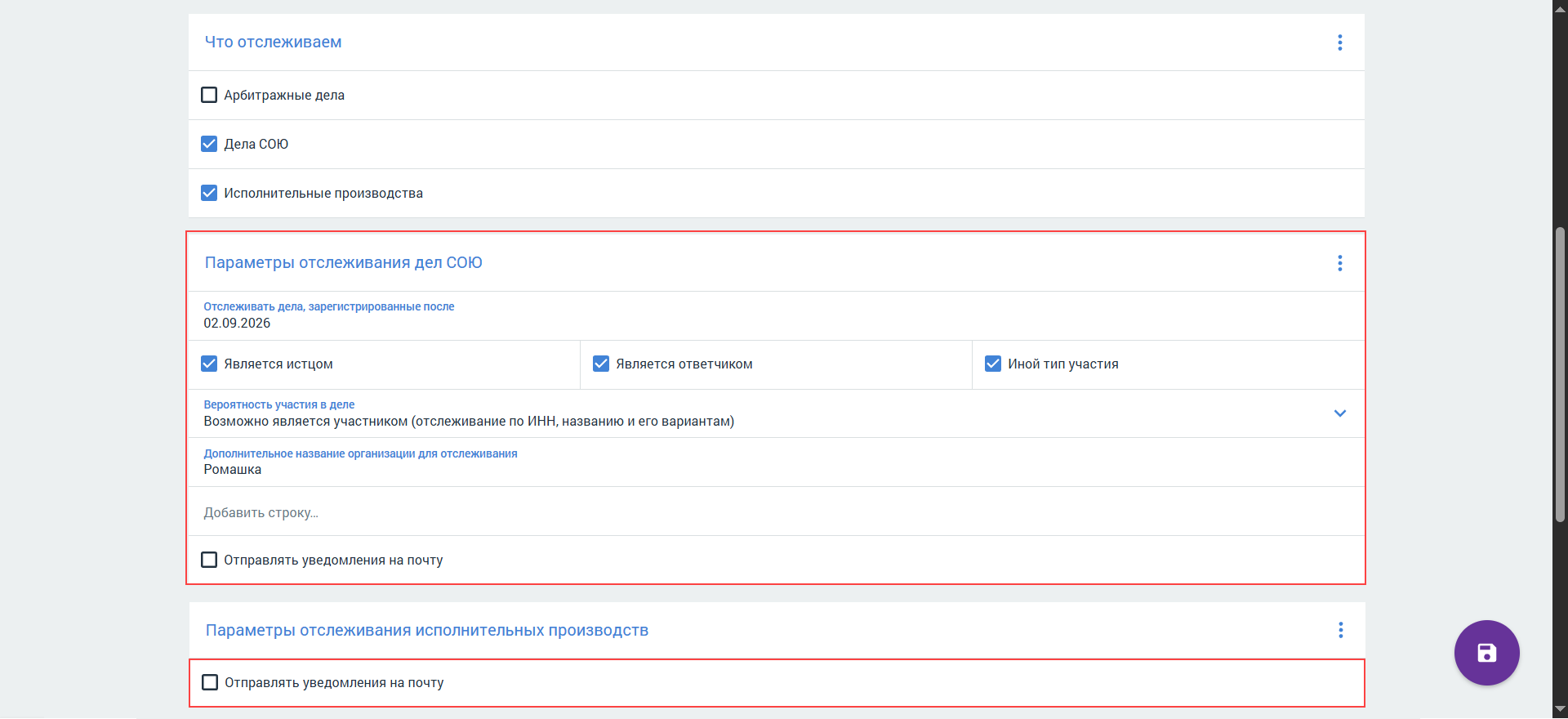Open three-dot menu for исполнительных производств section
This screenshot has width=1568, height=719.
[1341, 630]
